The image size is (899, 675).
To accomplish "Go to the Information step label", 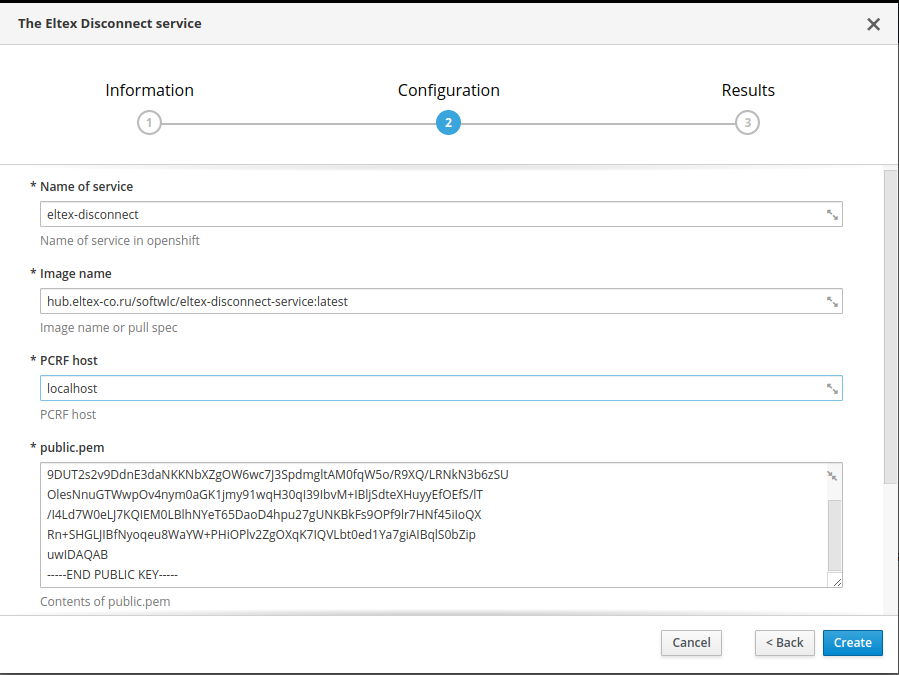I will (x=149, y=90).
